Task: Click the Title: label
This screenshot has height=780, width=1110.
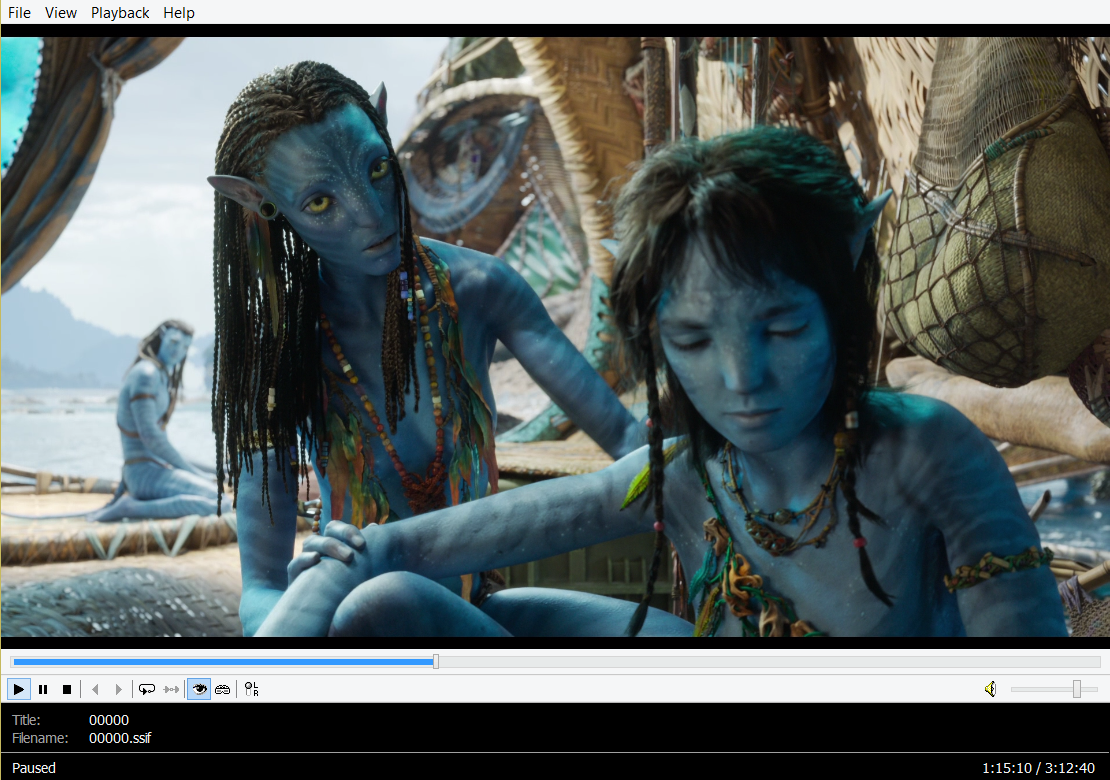Action: coord(26,720)
